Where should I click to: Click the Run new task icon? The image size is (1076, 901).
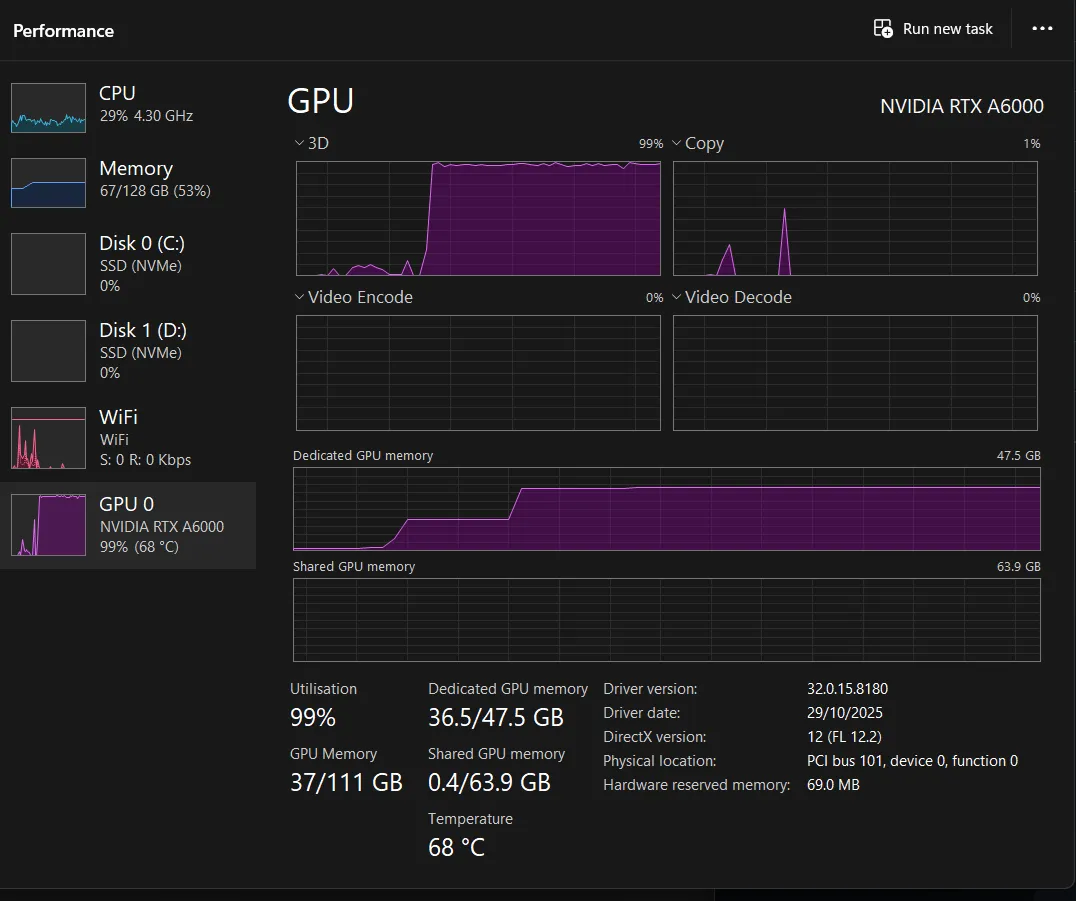point(882,29)
